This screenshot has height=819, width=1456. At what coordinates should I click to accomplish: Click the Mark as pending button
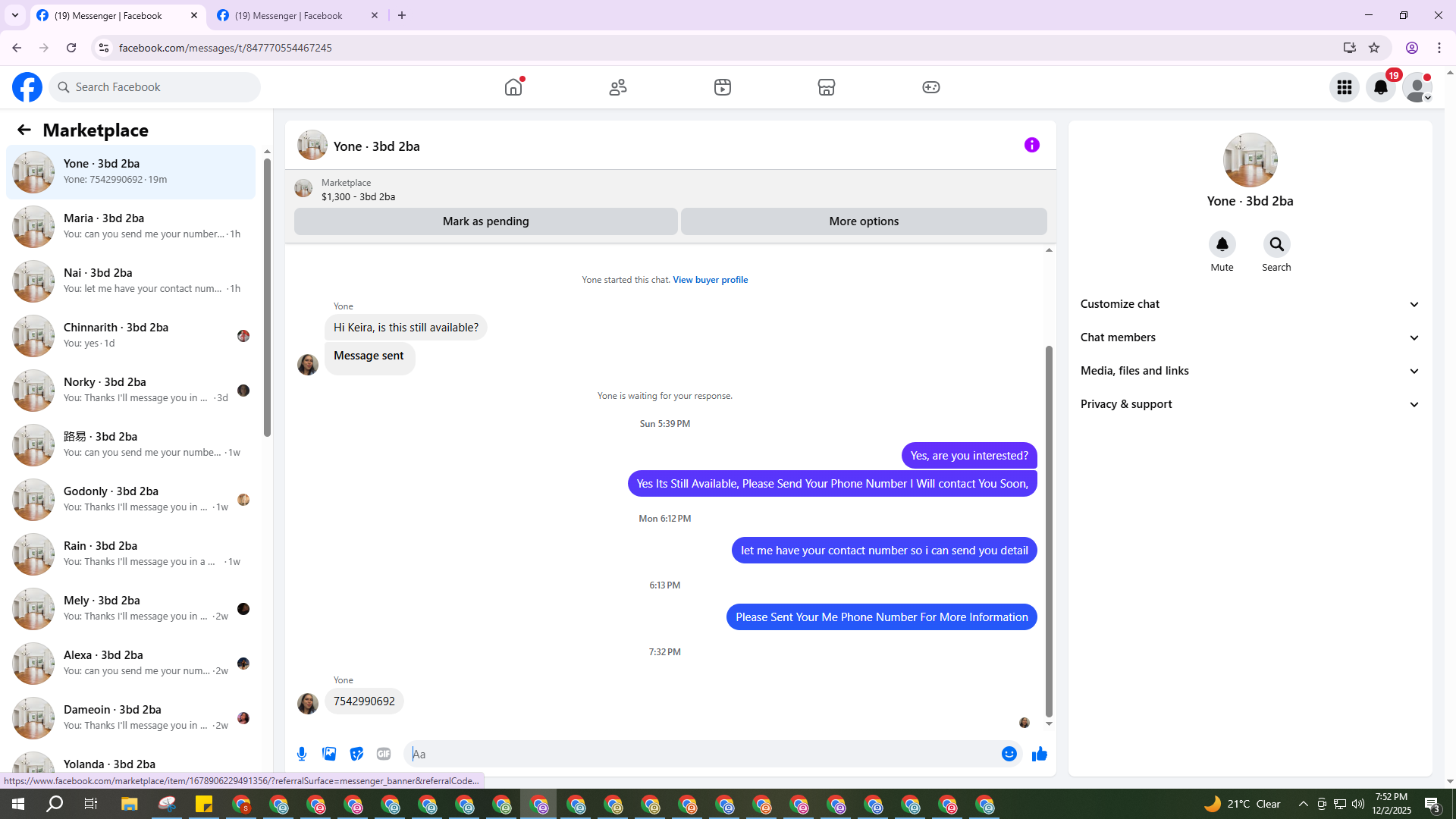point(485,221)
